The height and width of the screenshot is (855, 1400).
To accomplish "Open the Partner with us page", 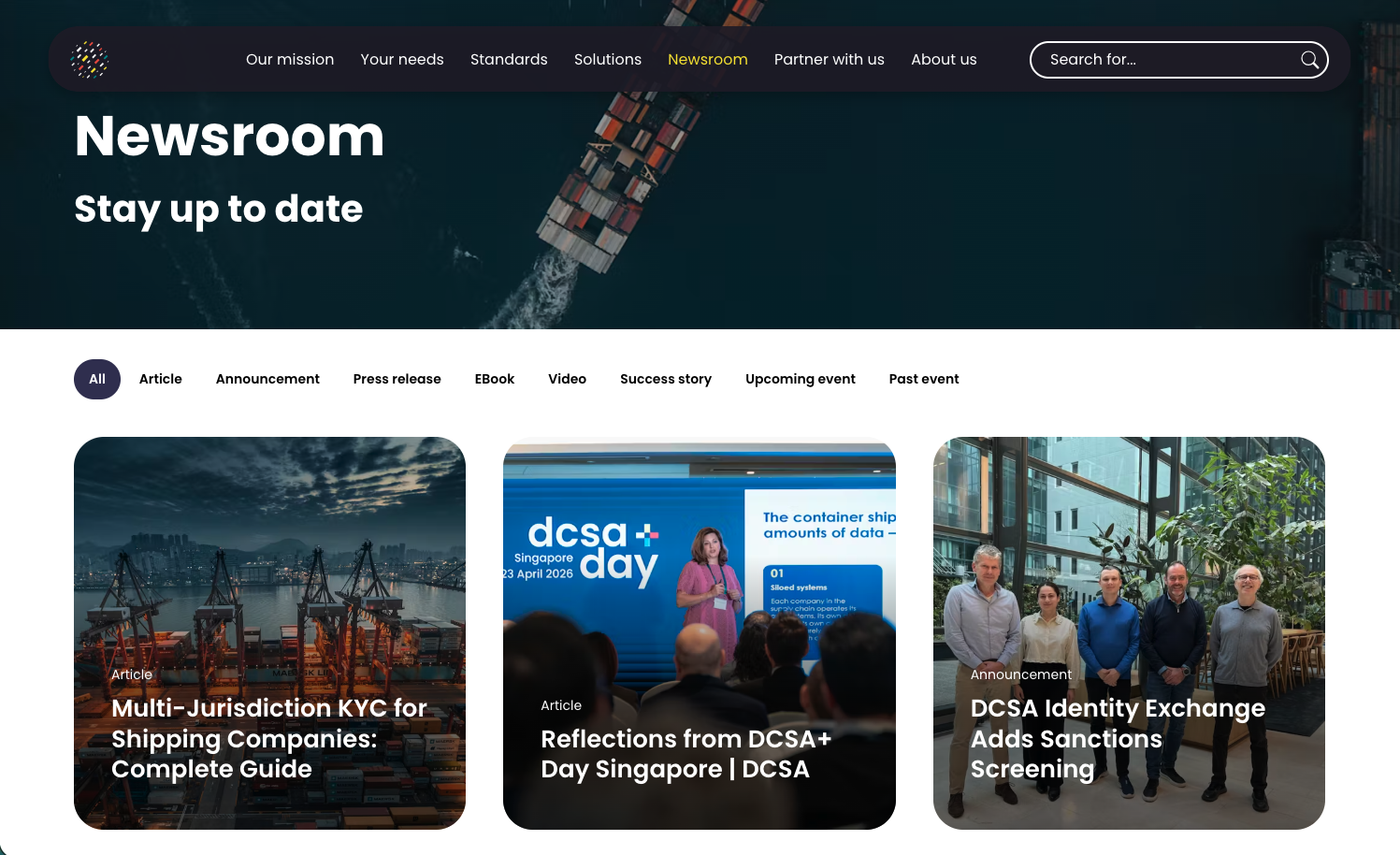I will point(830,59).
